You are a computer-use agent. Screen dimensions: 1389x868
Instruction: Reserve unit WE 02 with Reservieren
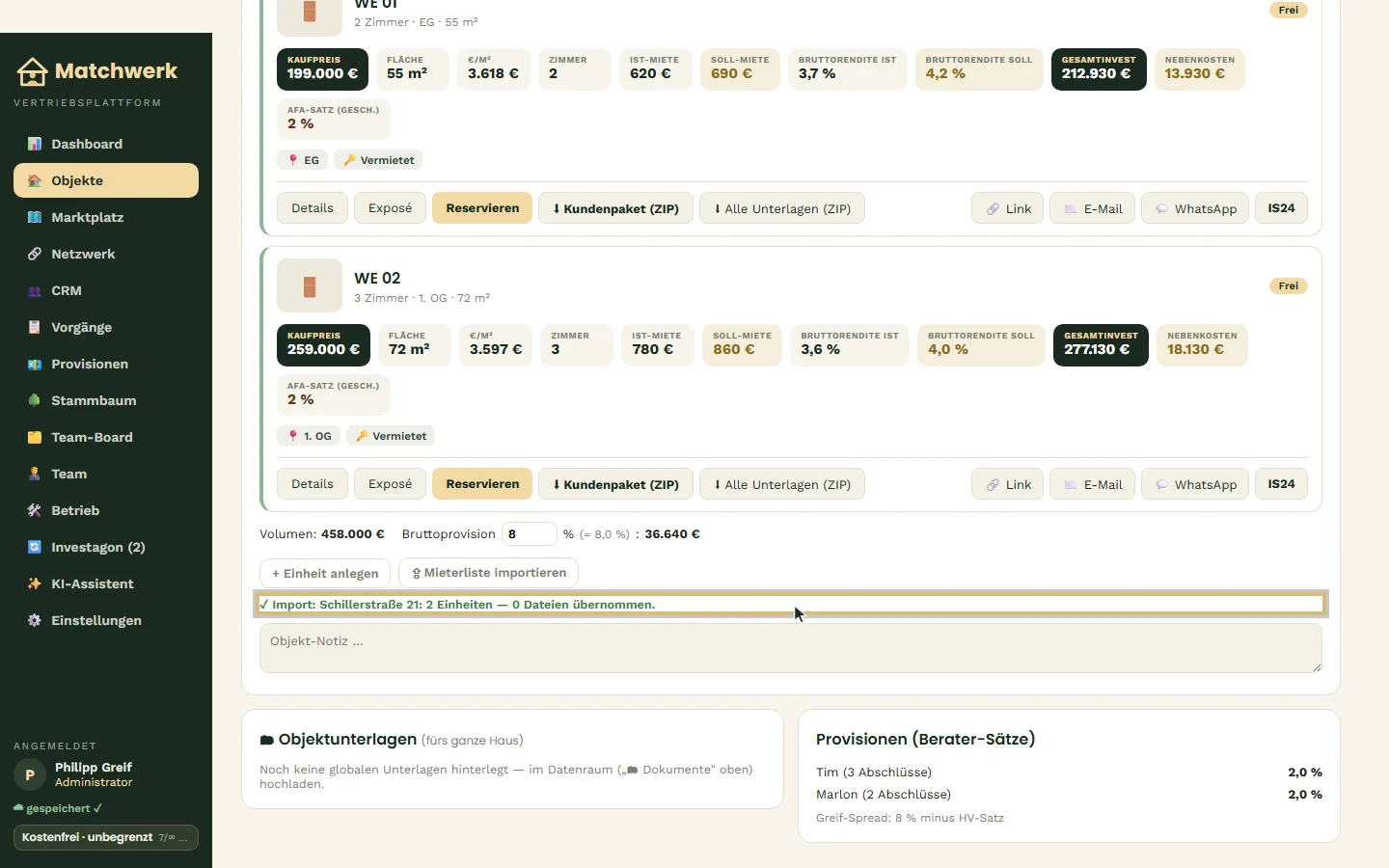[x=482, y=484]
